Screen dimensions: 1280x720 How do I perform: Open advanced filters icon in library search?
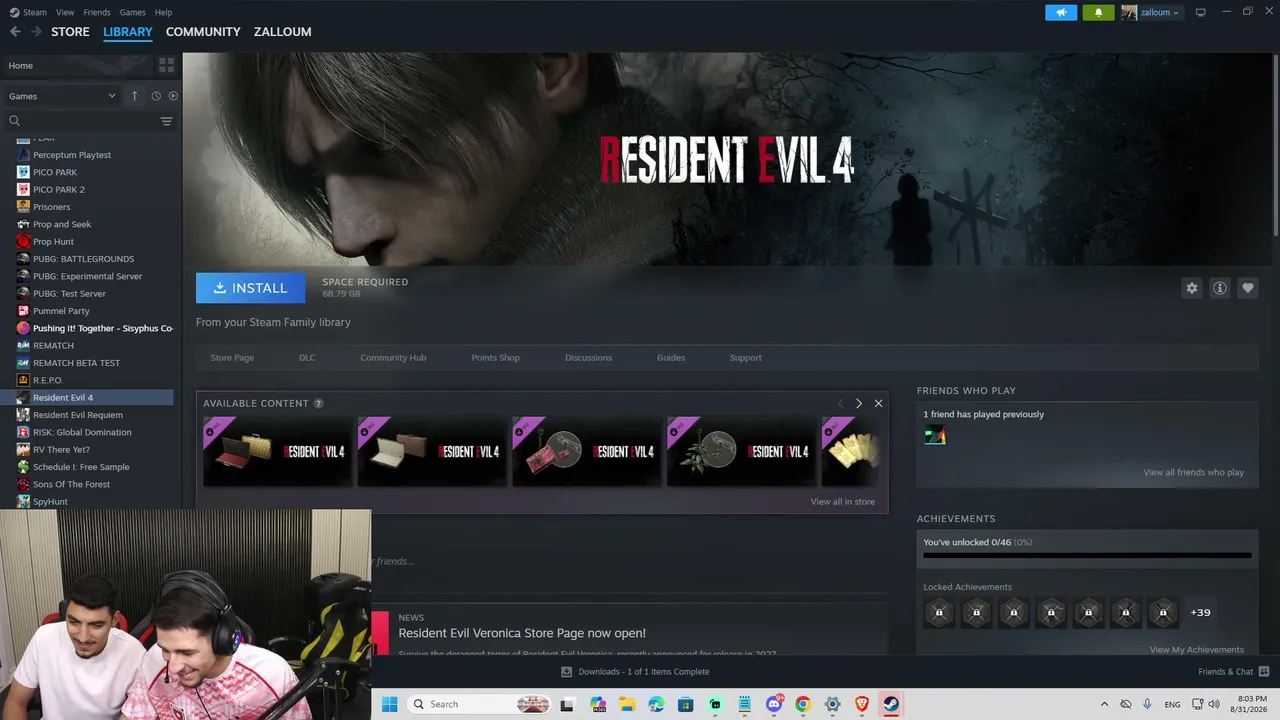tap(166, 121)
